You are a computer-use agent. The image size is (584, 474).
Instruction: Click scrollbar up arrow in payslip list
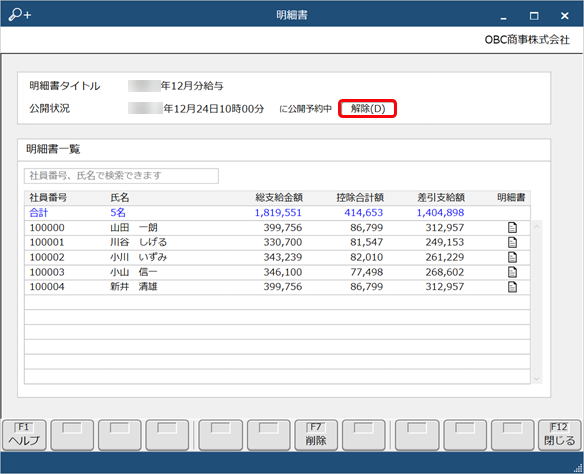[x=536, y=226]
